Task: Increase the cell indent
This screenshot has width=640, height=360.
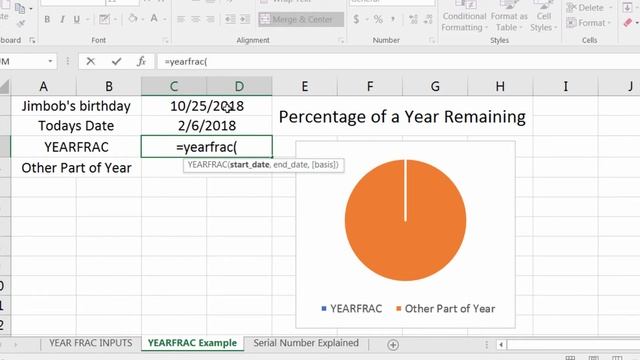Action: coord(244,20)
